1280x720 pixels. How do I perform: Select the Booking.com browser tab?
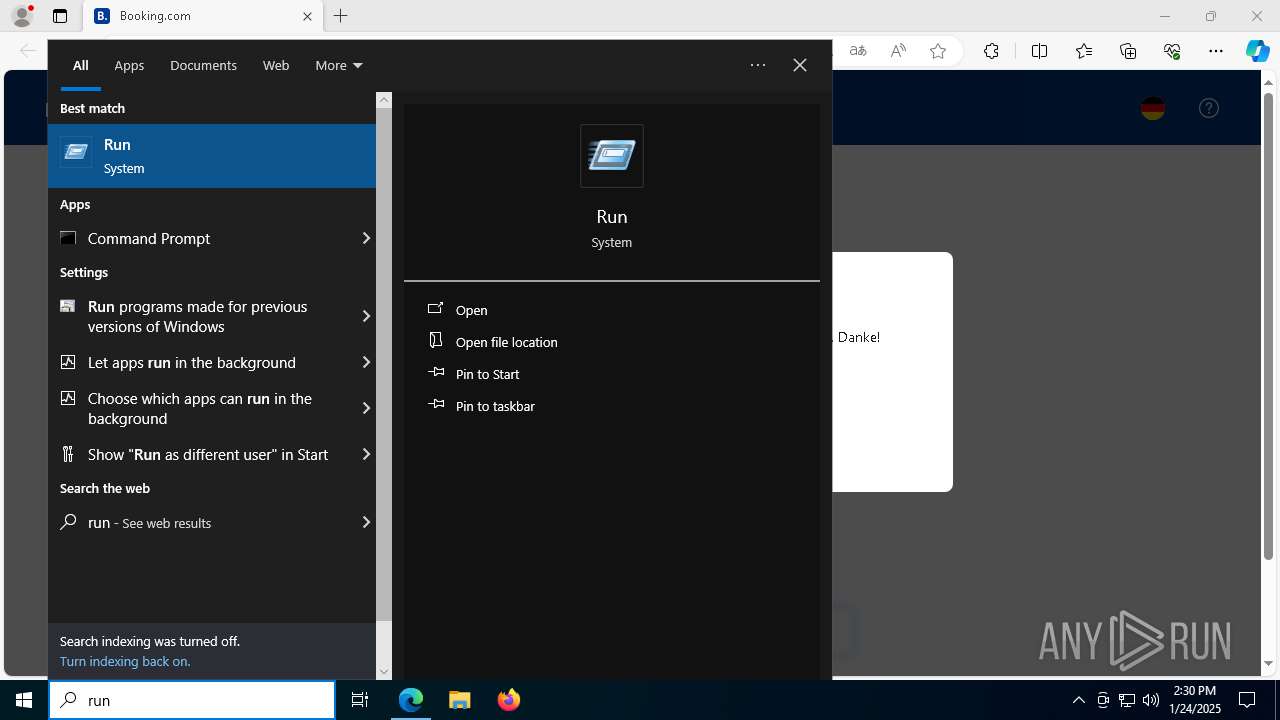[200, 16]
